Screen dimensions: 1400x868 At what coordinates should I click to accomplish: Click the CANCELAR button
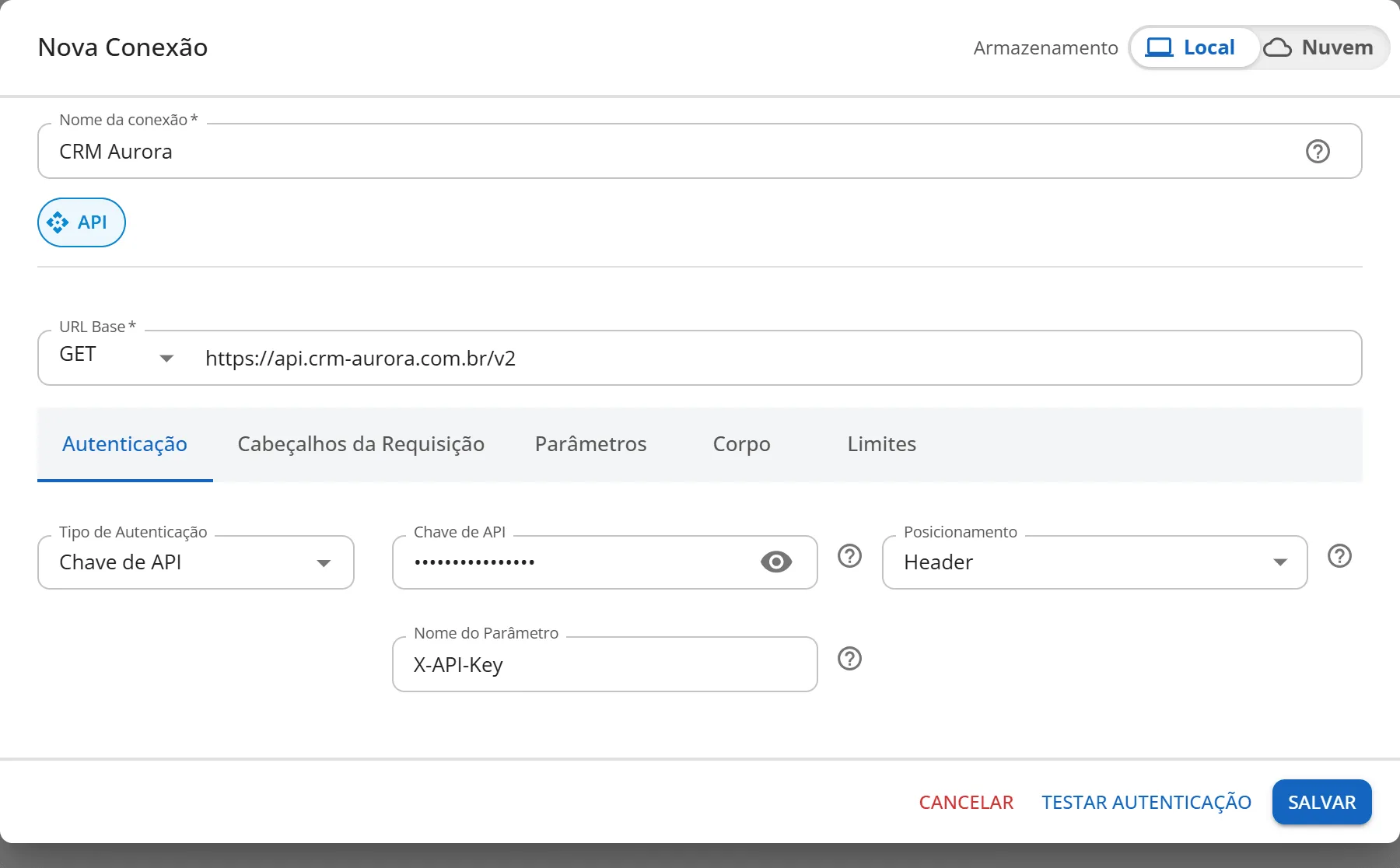966,802
